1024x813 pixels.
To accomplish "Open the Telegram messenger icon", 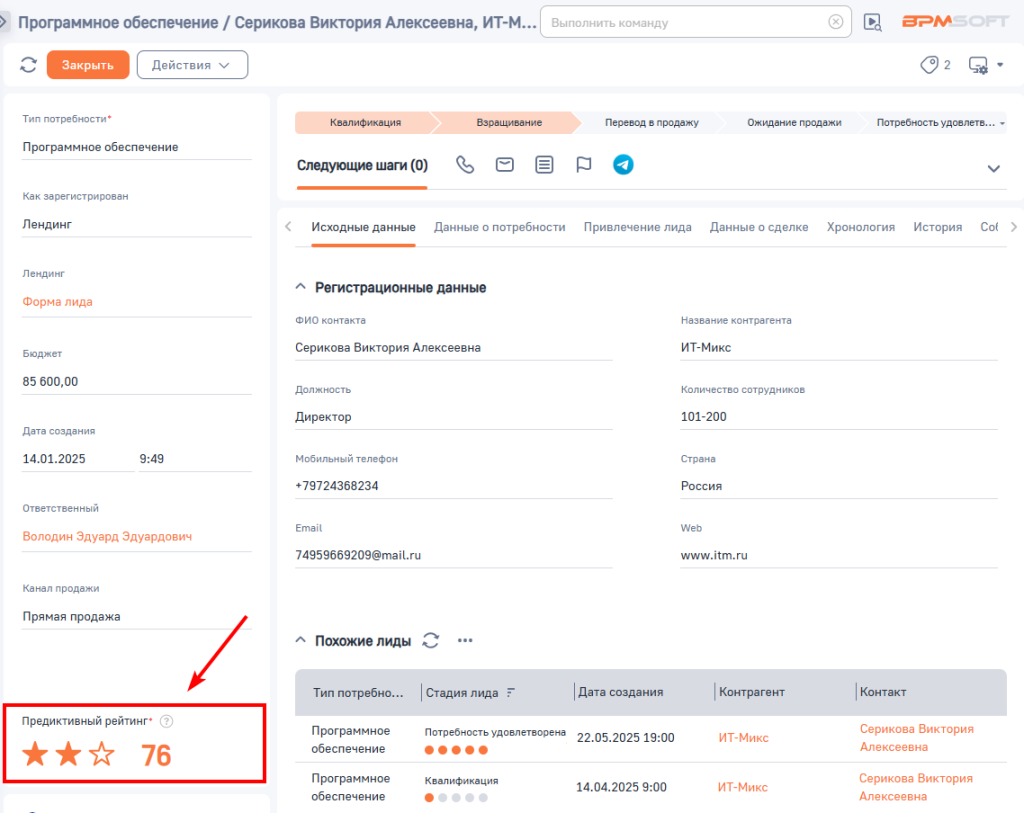I will click(x=623, y=165).
